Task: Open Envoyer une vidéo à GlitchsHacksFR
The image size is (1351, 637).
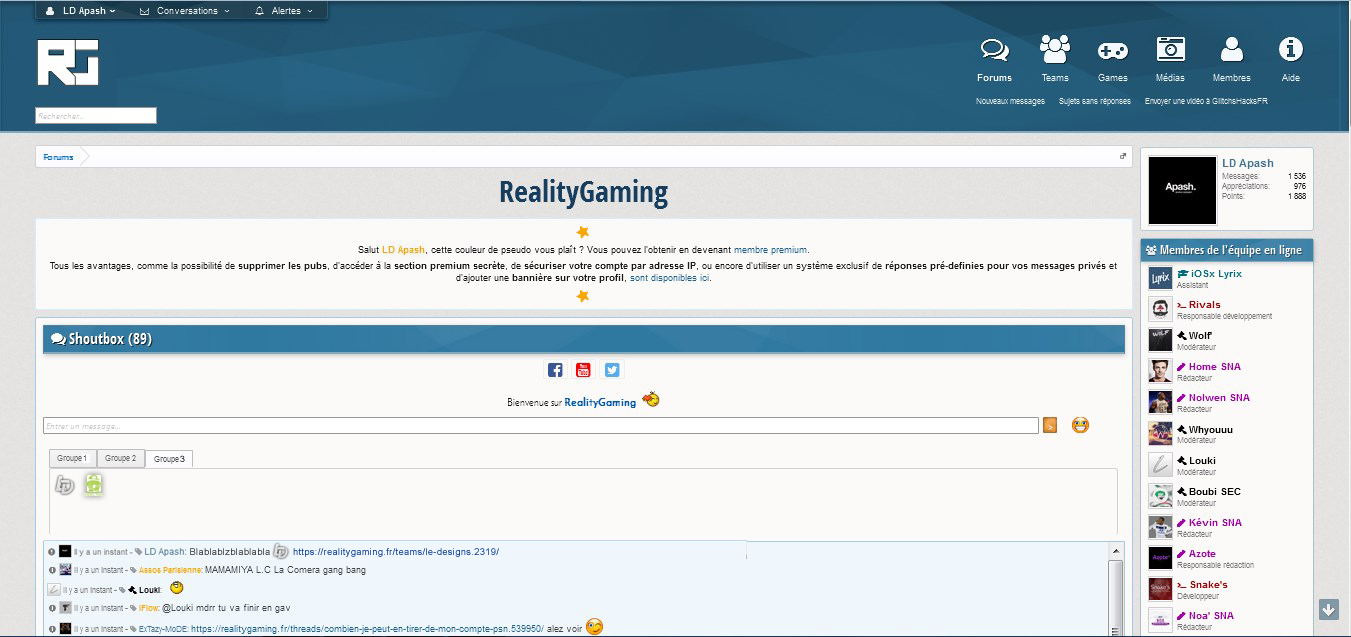Action: tap(1206, 101)
